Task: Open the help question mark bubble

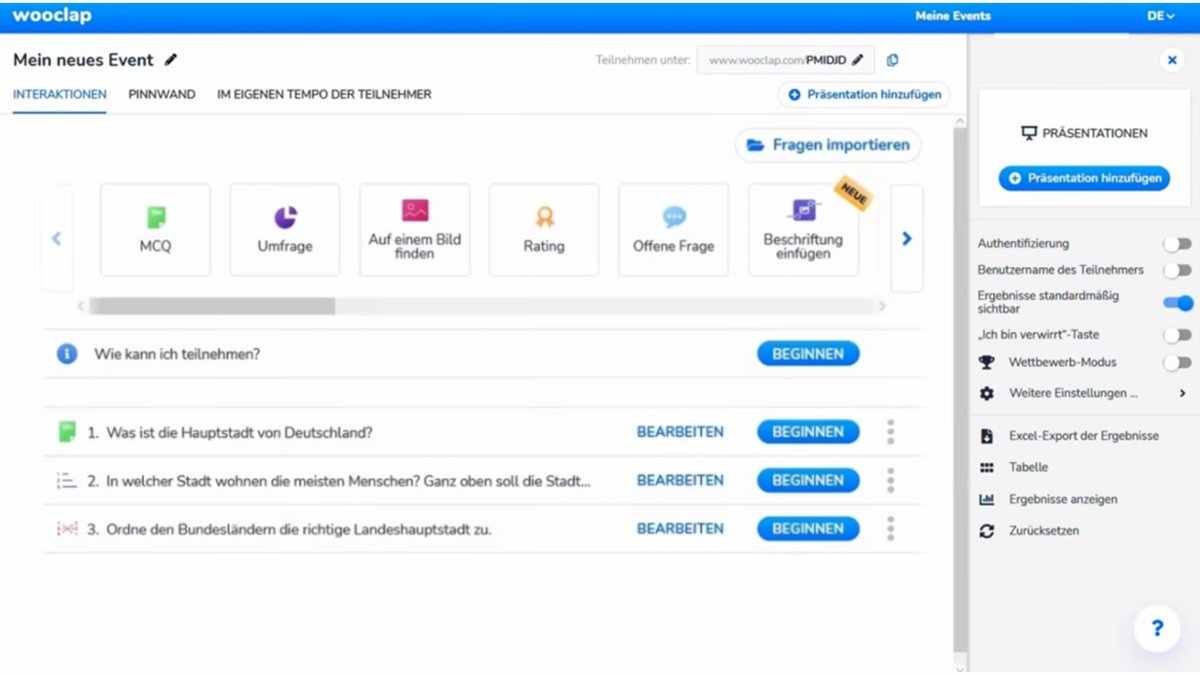Action: coord(1157,628)
